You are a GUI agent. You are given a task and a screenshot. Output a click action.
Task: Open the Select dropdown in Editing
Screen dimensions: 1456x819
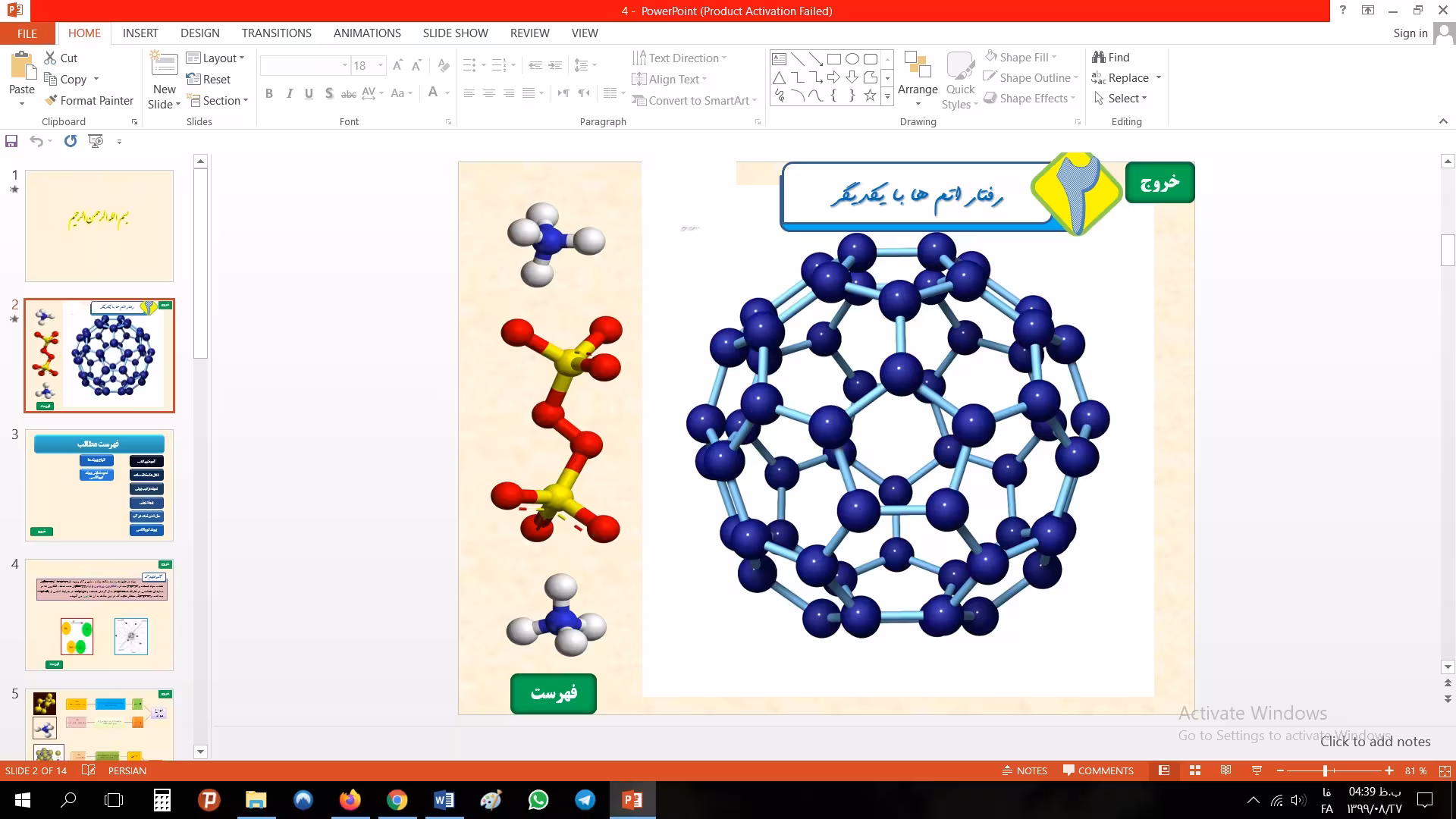tap(1121, 99)
